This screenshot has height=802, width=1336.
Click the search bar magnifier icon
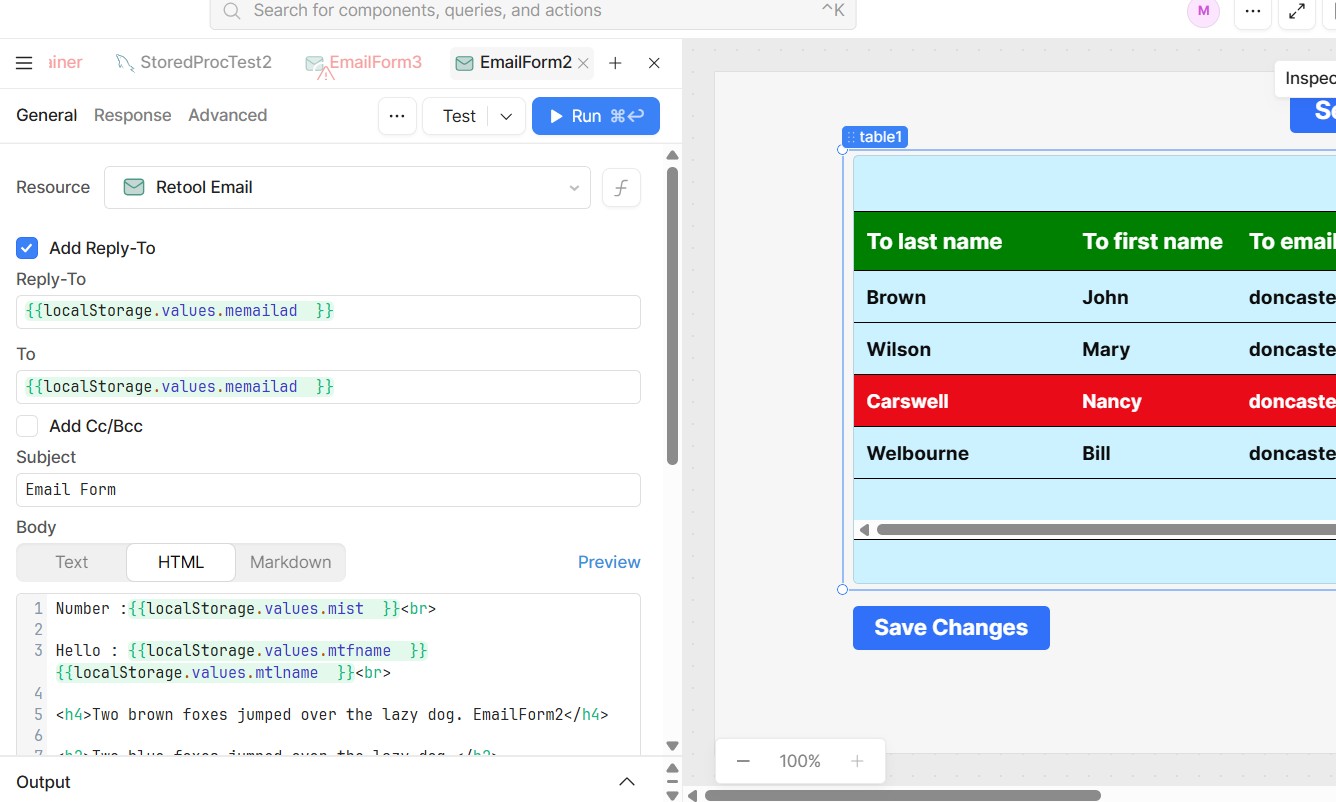click(232, 11)
